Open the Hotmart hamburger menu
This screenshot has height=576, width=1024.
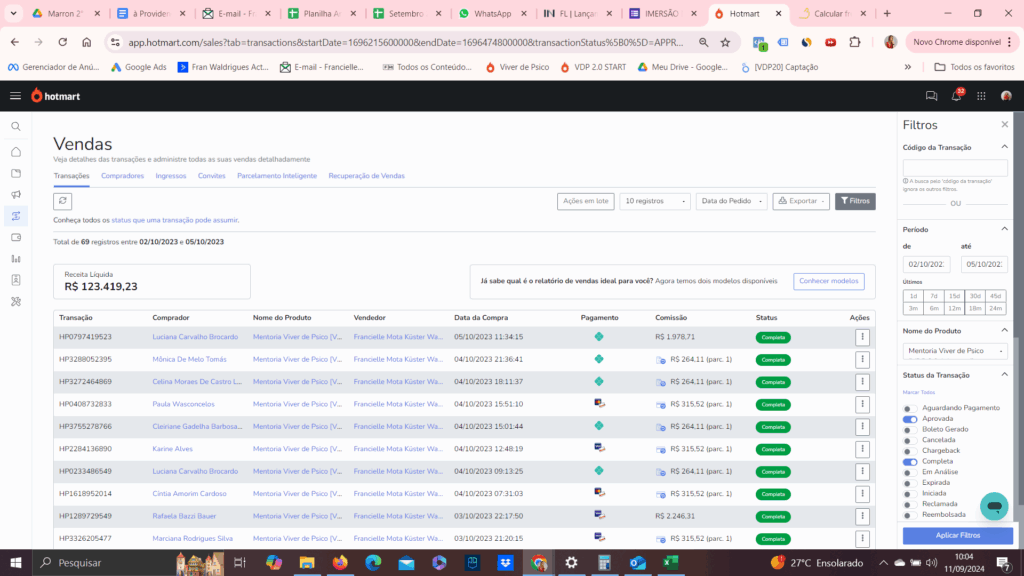(x=16, y=96)
